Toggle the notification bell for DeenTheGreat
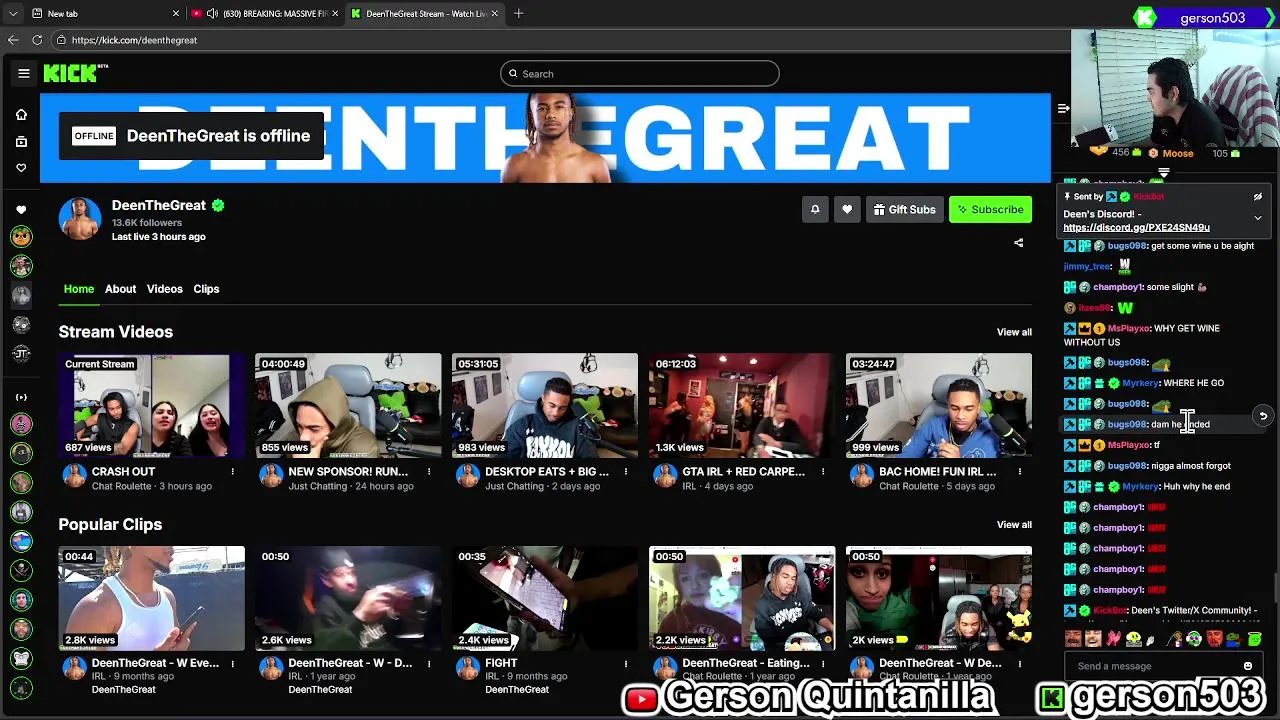 [815, 209]
